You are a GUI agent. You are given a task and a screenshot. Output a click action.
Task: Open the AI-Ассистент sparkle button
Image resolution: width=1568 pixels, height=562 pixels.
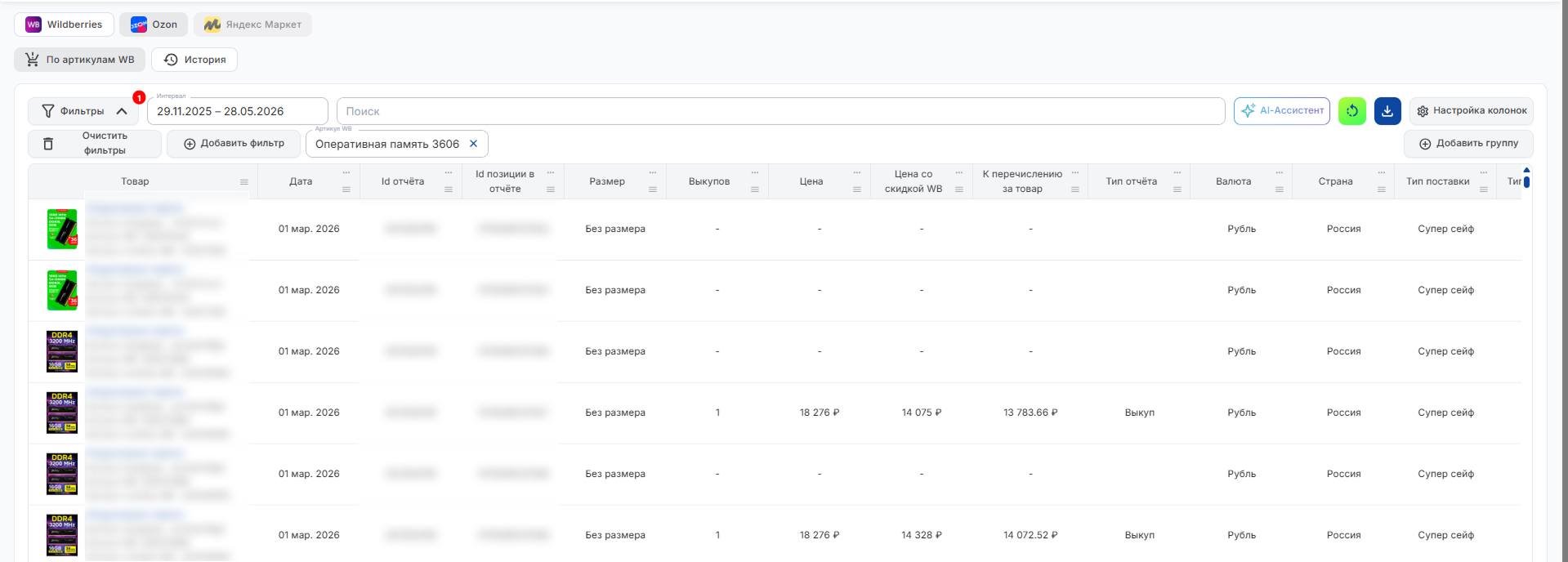(1282, 111)
